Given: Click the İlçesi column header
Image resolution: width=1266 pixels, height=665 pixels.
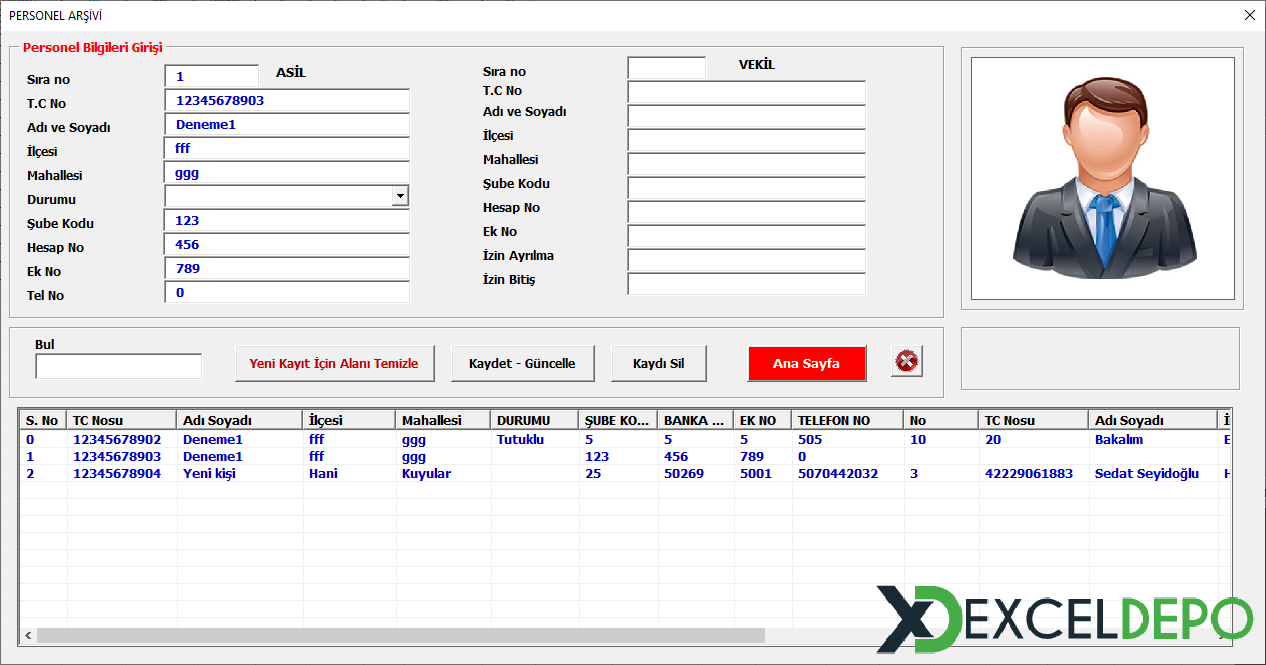Looking at the screenshot, I should [x=349, y=420].
